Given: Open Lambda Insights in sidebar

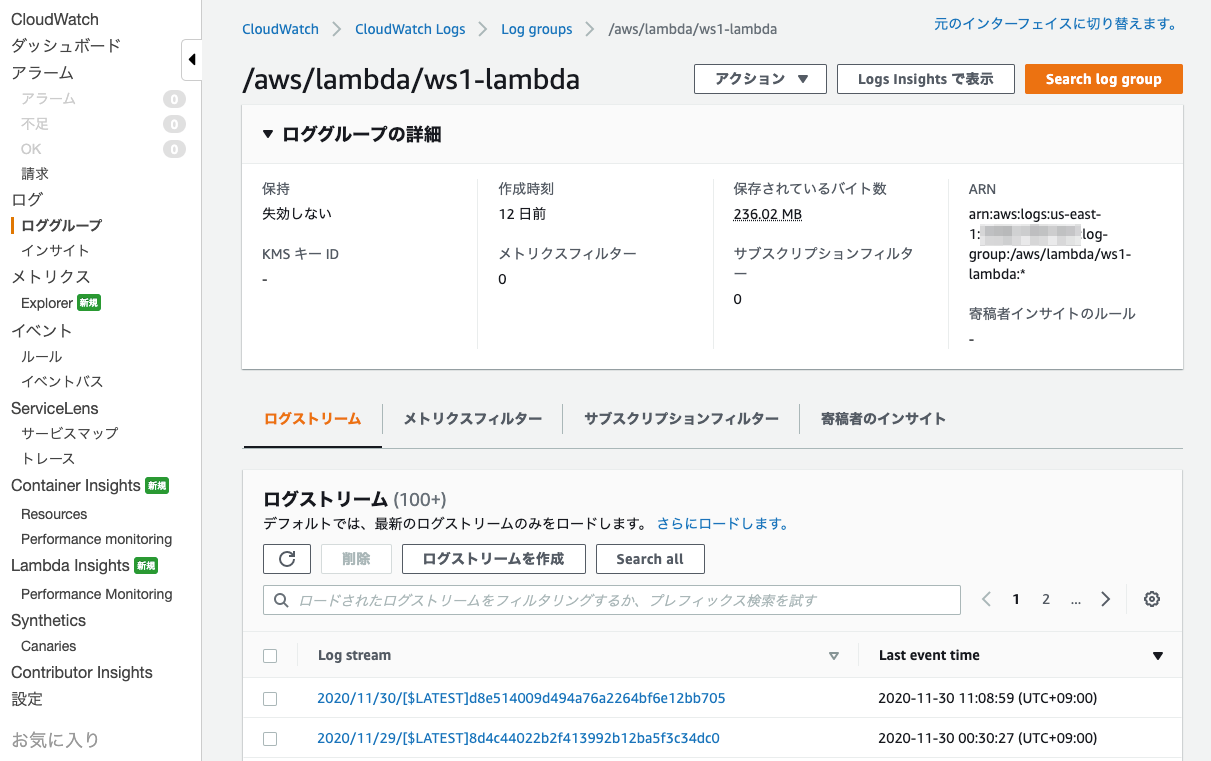Looking at the screenshot, I should click(70, 566).
